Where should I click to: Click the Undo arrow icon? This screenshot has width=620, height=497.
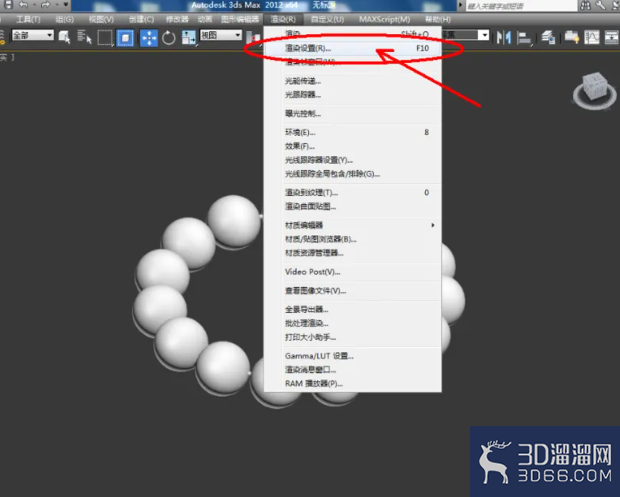click(23, 5)
